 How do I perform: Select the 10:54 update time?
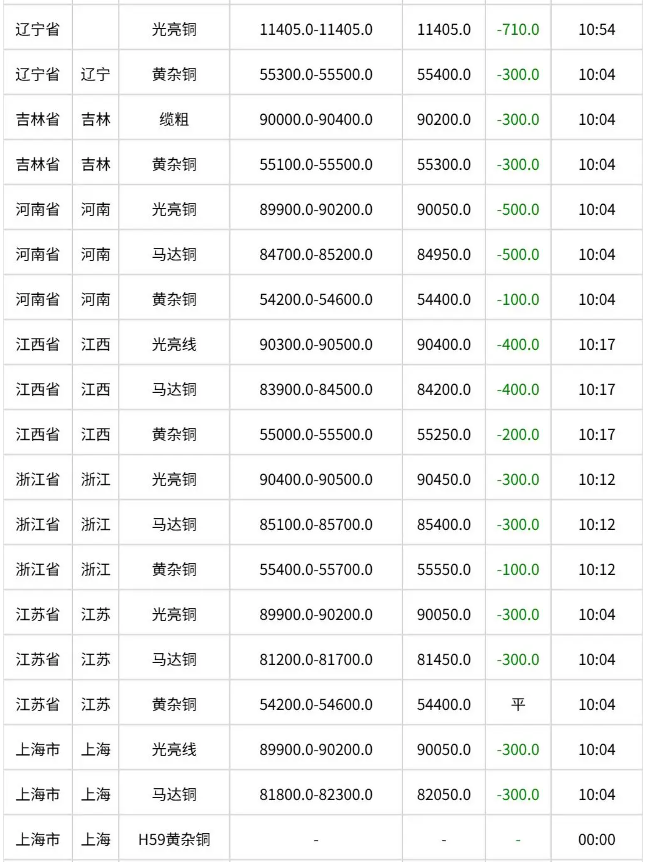597,29
